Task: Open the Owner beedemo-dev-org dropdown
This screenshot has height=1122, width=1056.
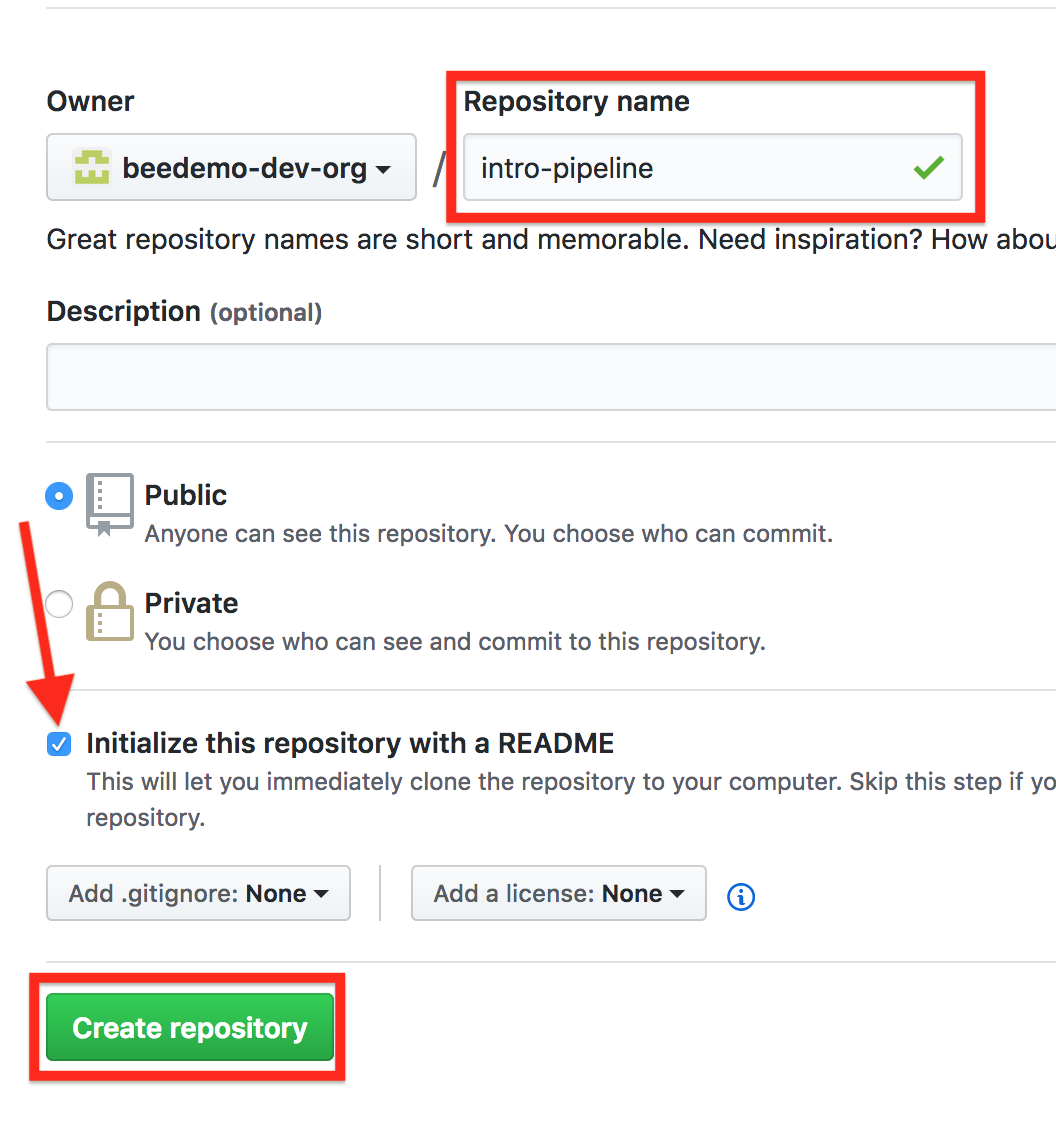Action: [x=231, y=167]
